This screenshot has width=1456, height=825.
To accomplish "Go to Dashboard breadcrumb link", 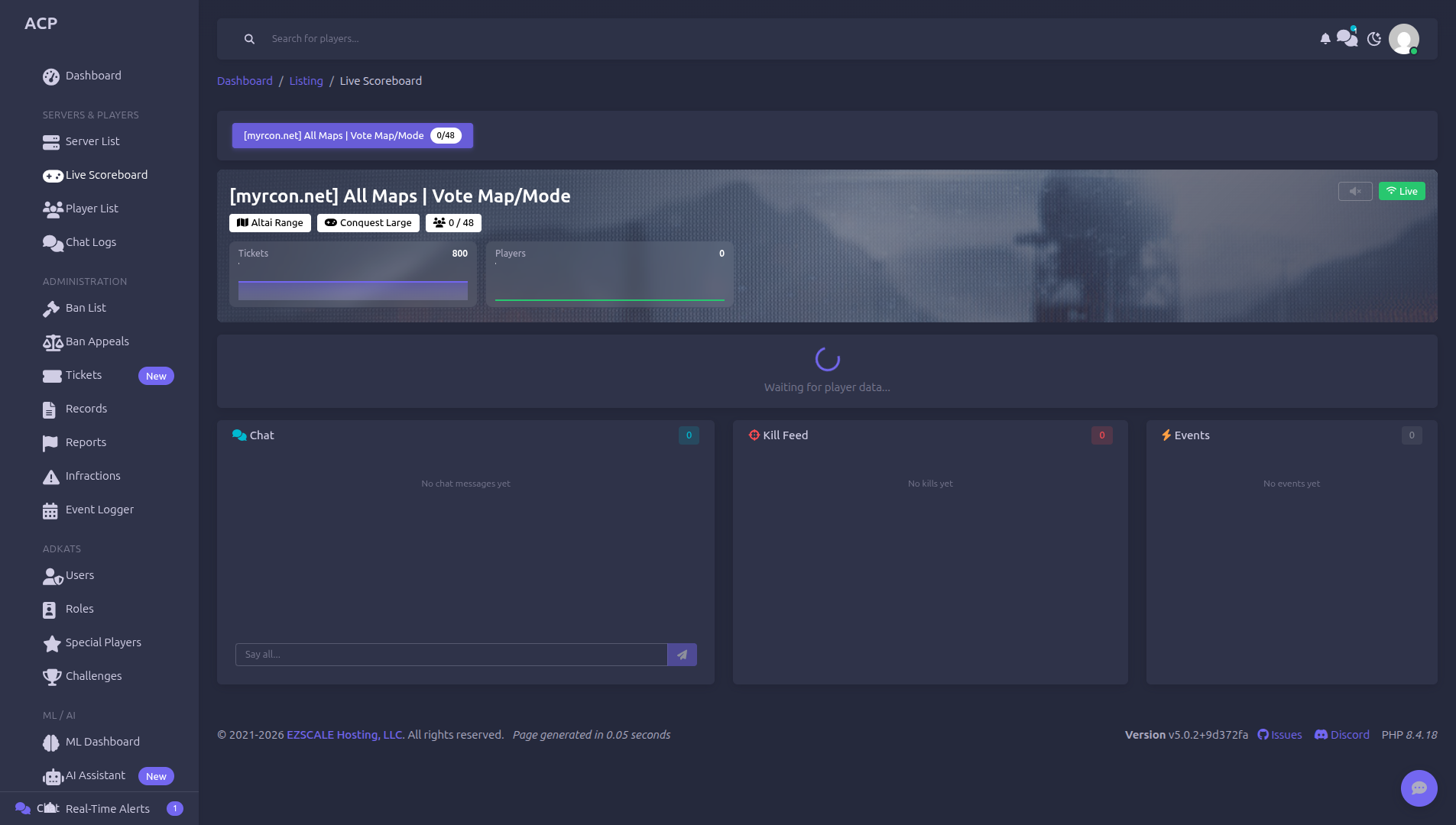I will pyautogui.click(x=245, y=81).
